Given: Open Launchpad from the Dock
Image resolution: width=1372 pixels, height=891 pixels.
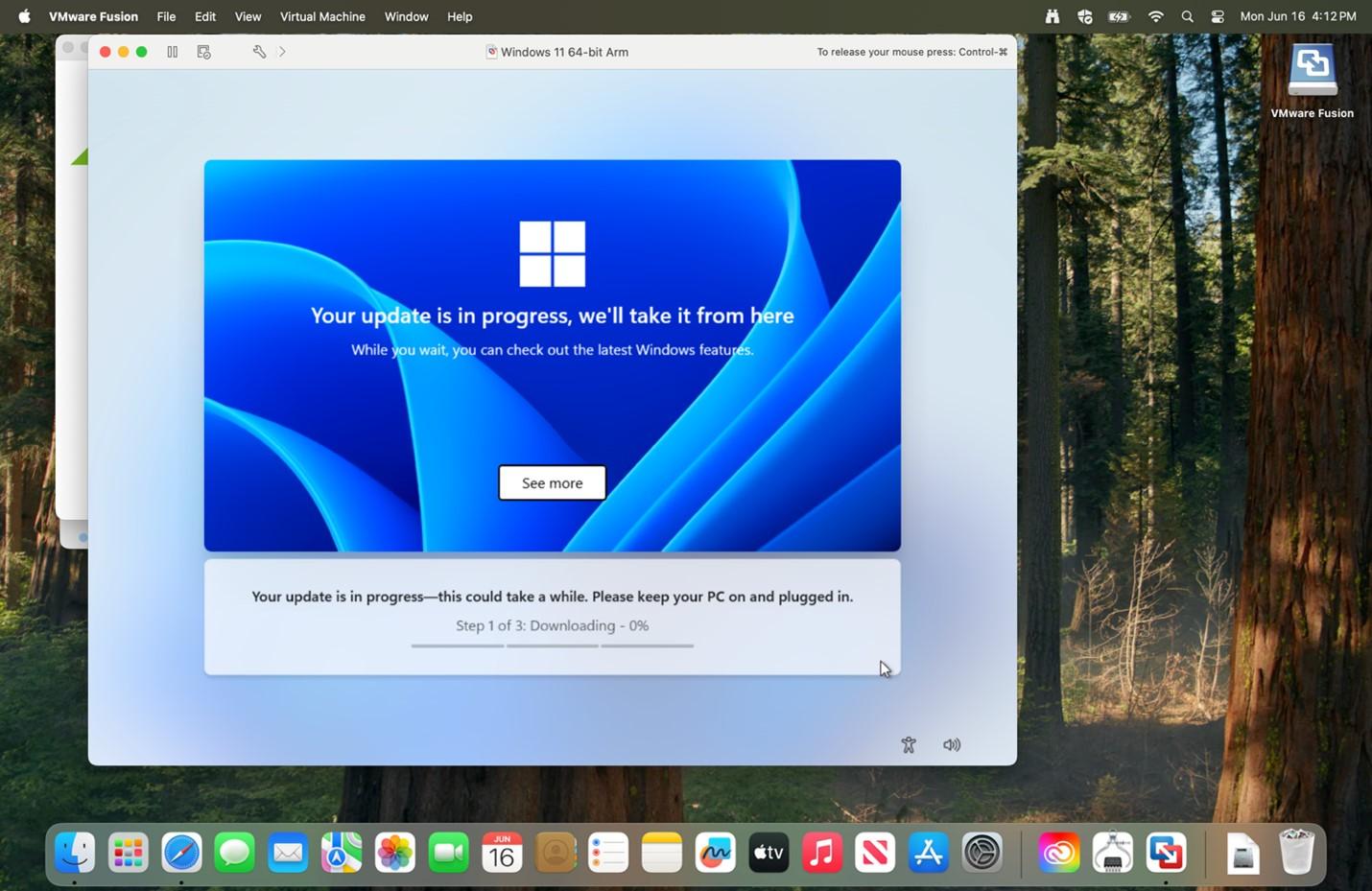Looking at the screenshot, I should click(129, 853).
